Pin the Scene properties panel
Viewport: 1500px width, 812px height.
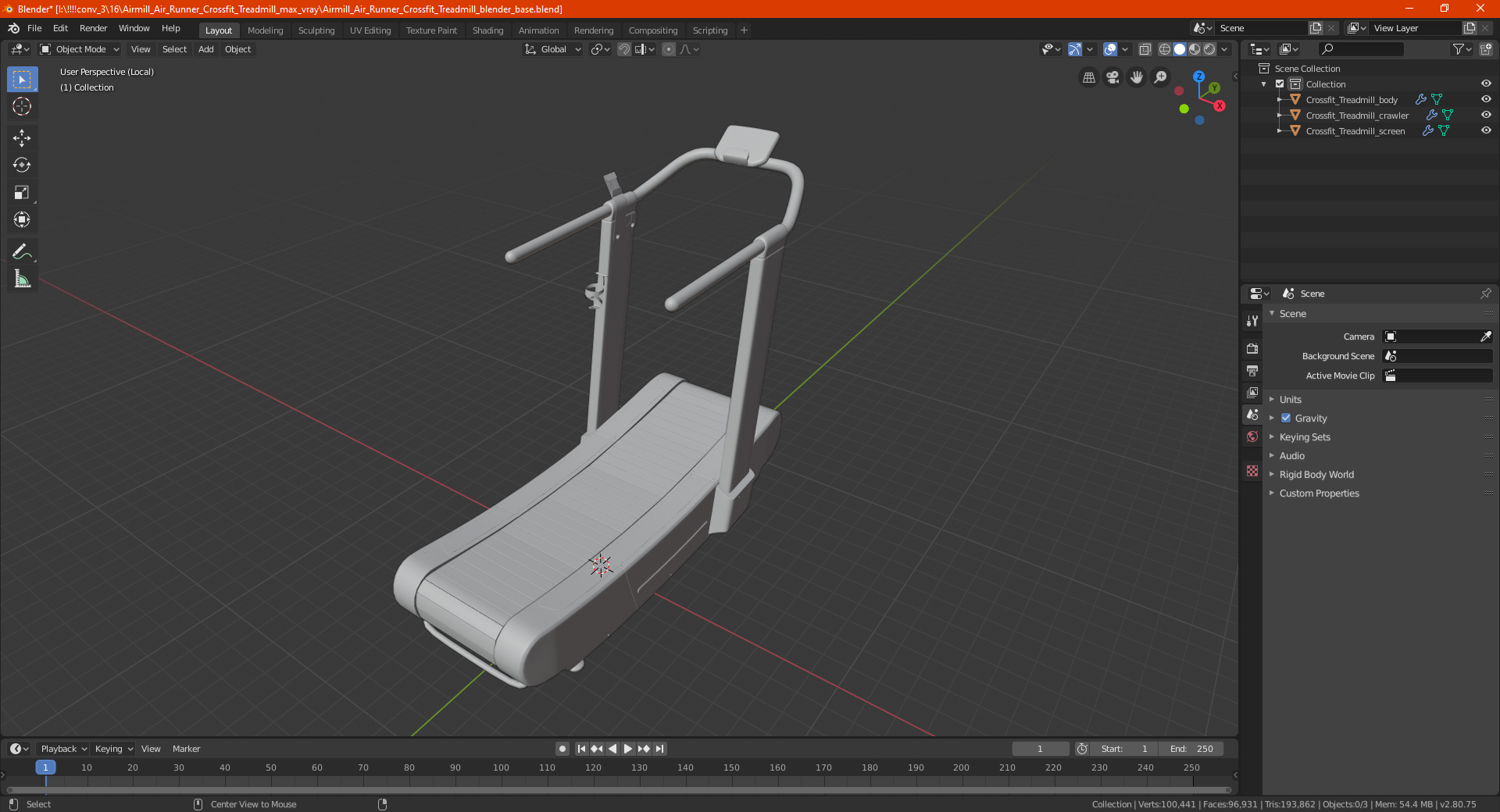1485,294
